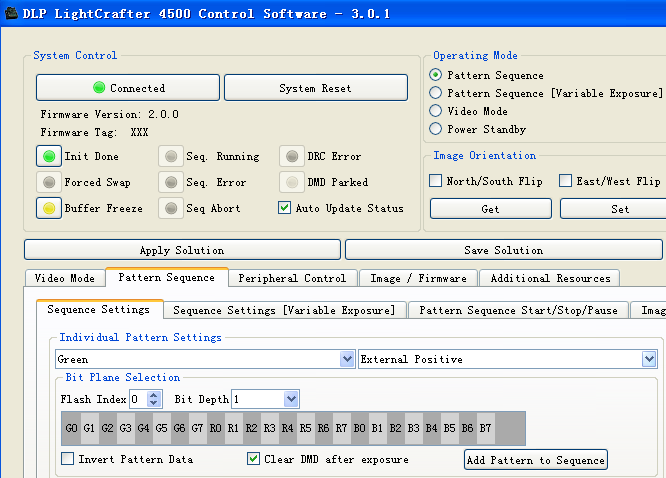Click the Seq. Error status indicator
The image size is (666, 478).
point(171,182)
